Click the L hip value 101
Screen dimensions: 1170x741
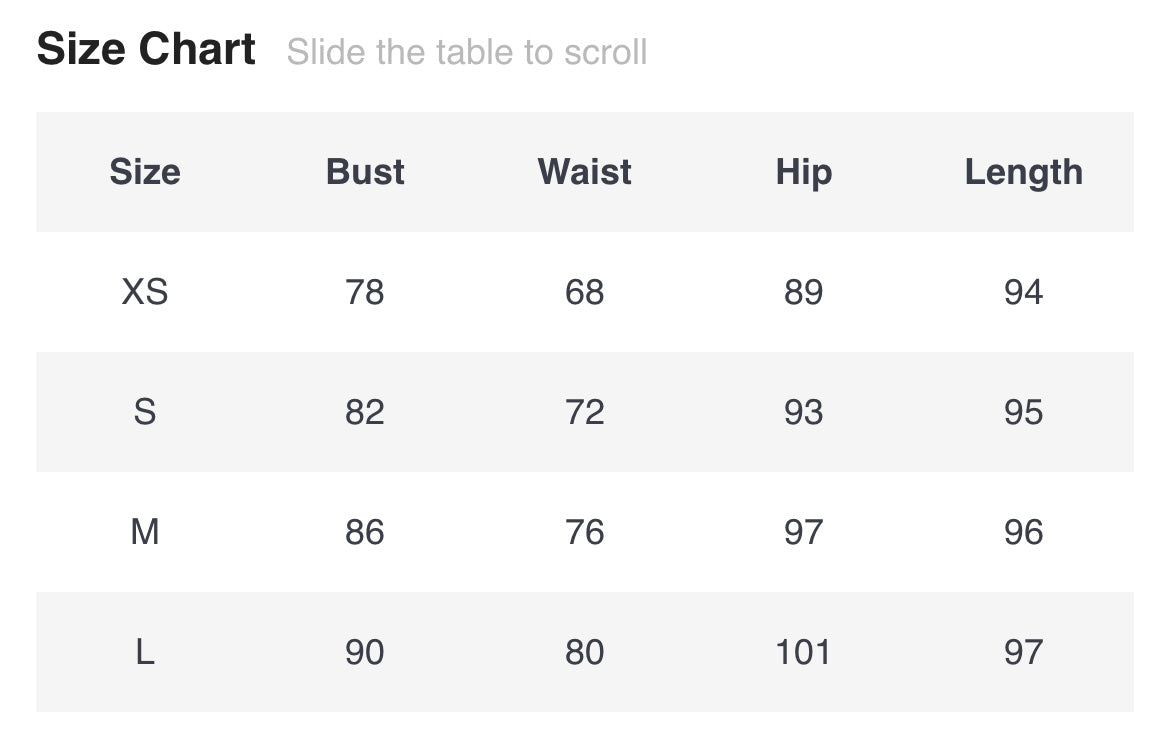coord(803,652)
